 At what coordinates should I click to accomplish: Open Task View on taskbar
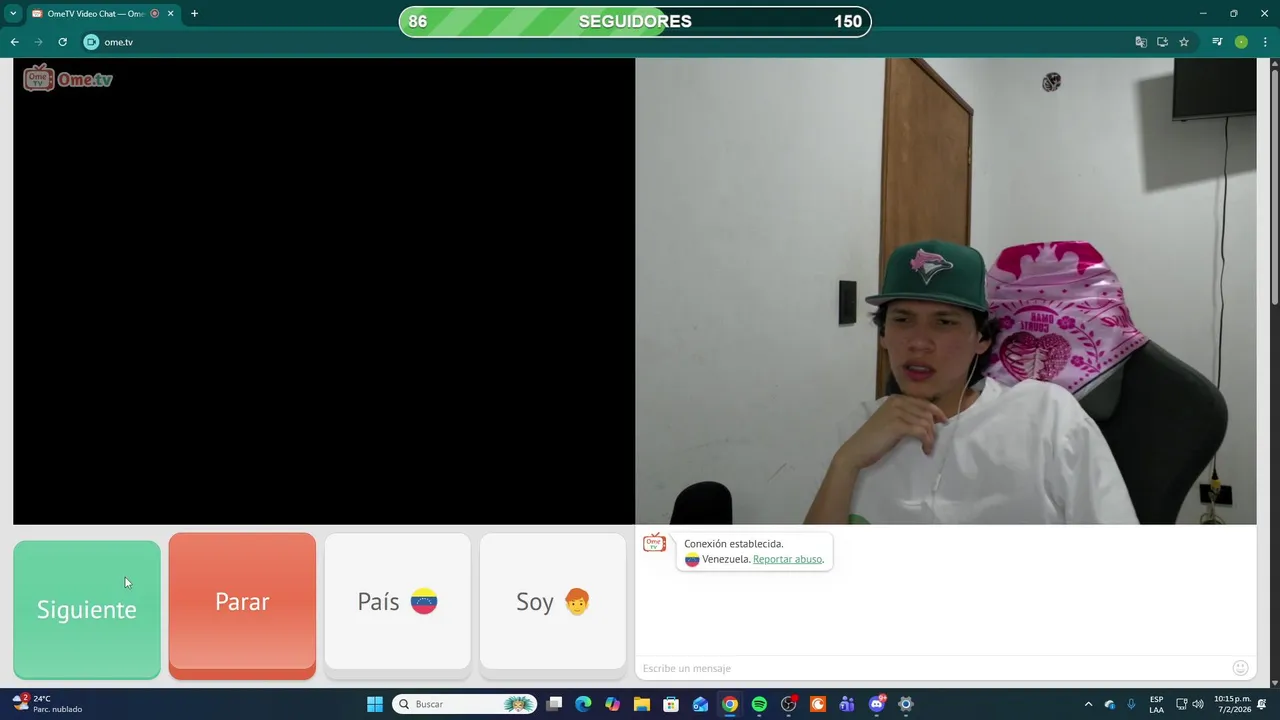pyautogui.click(x=554, y=704)
